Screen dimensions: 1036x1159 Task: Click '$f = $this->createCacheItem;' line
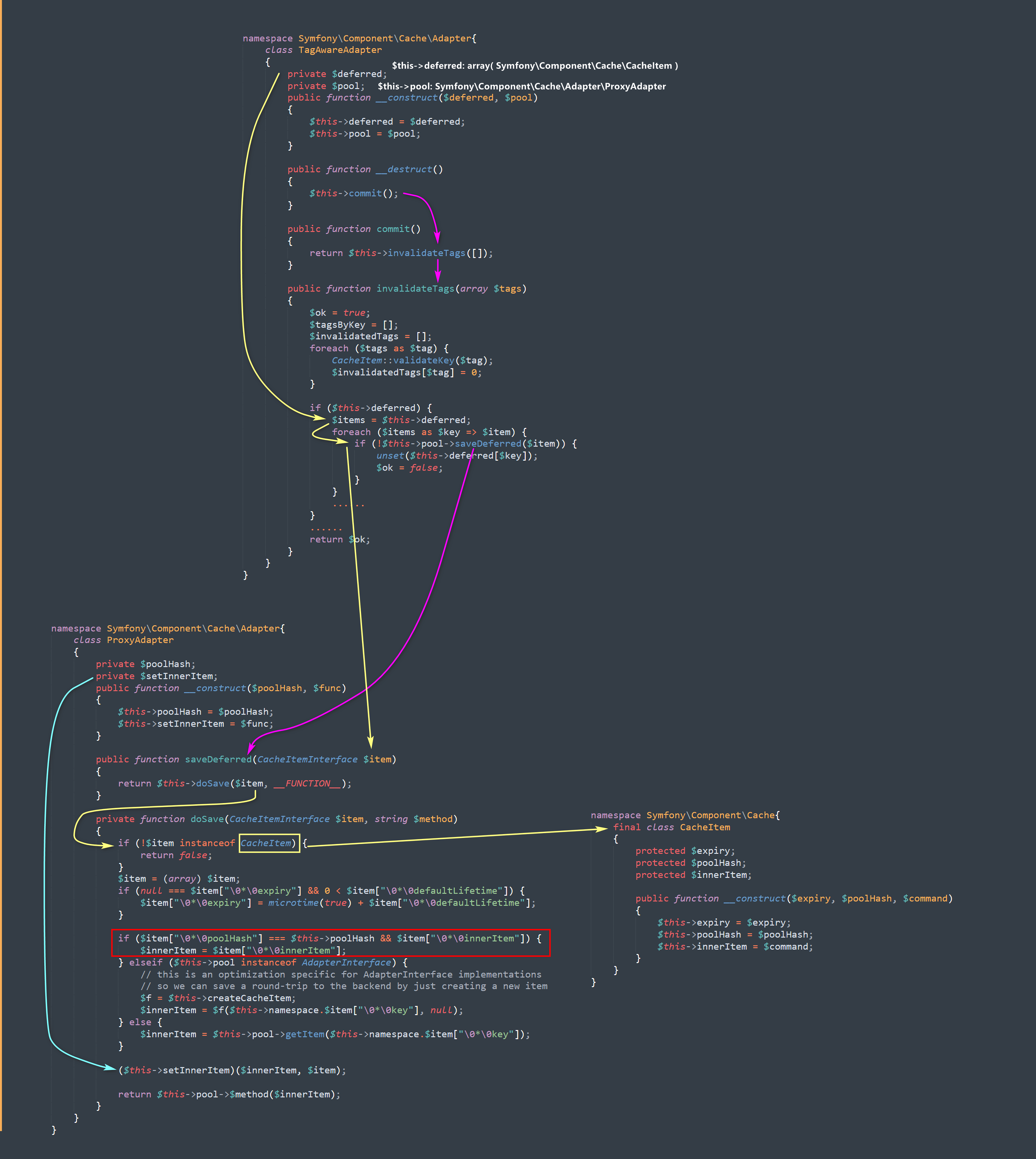coord(218,998)
